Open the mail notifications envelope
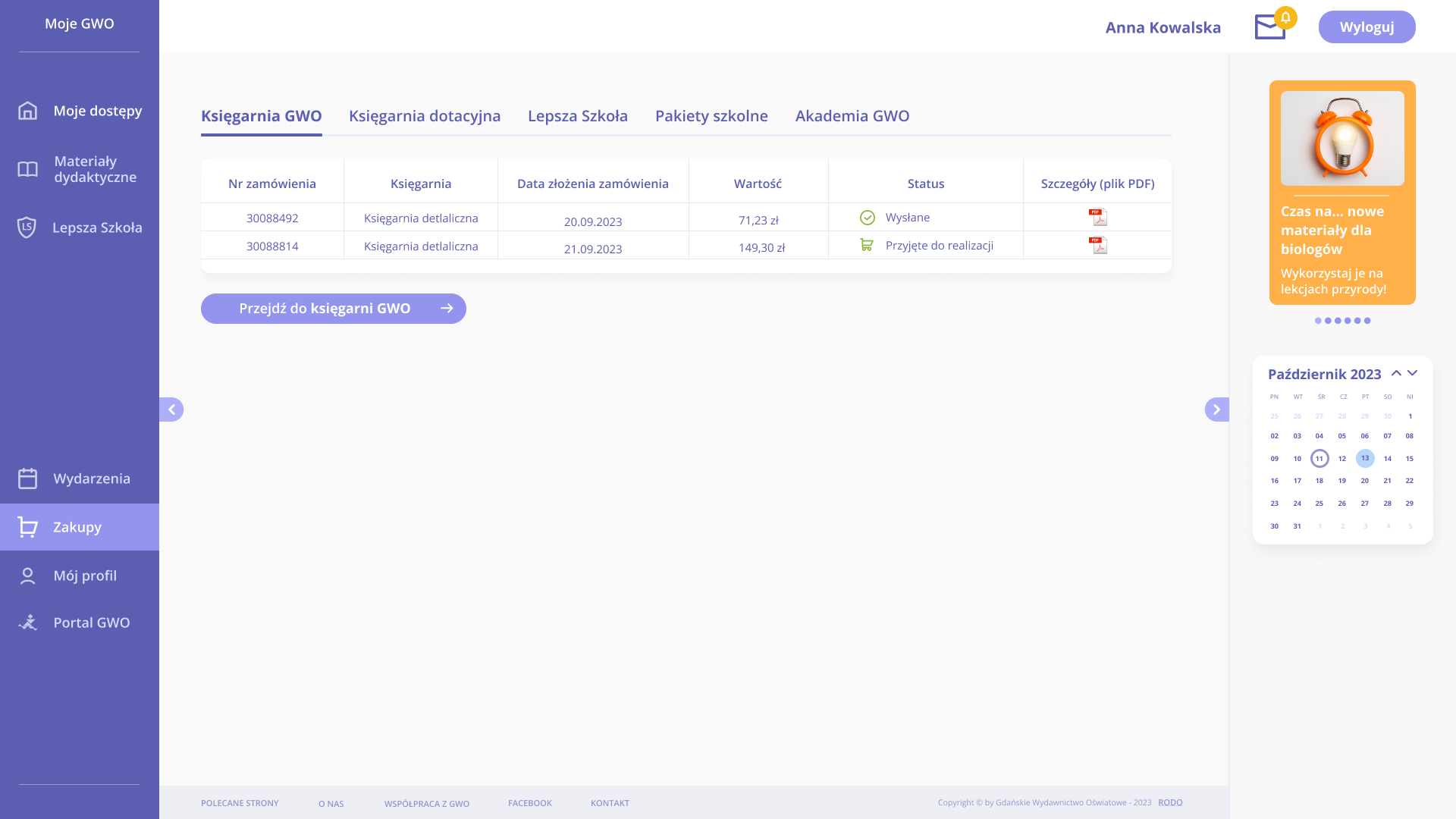 (1270, 27)
